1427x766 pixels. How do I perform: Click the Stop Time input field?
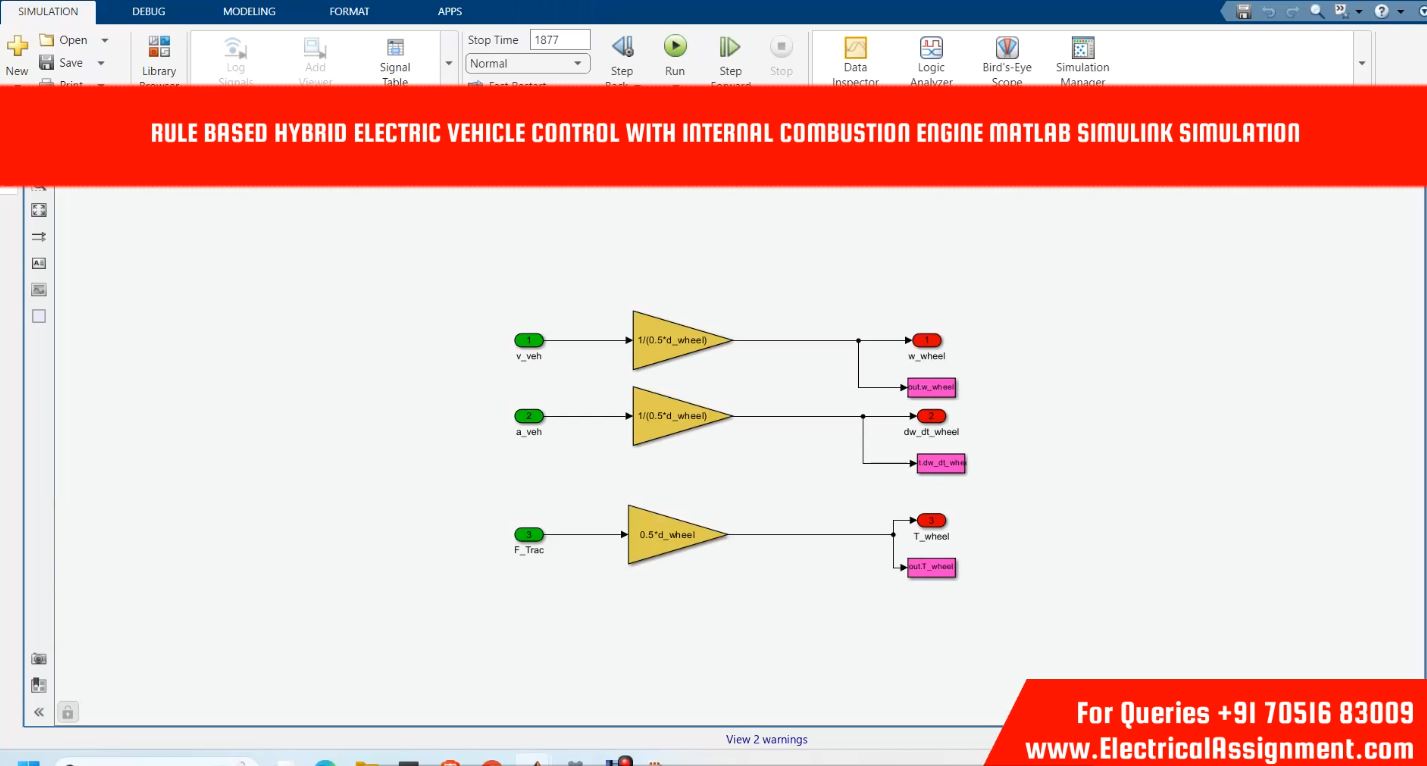[x=559, y=40]
